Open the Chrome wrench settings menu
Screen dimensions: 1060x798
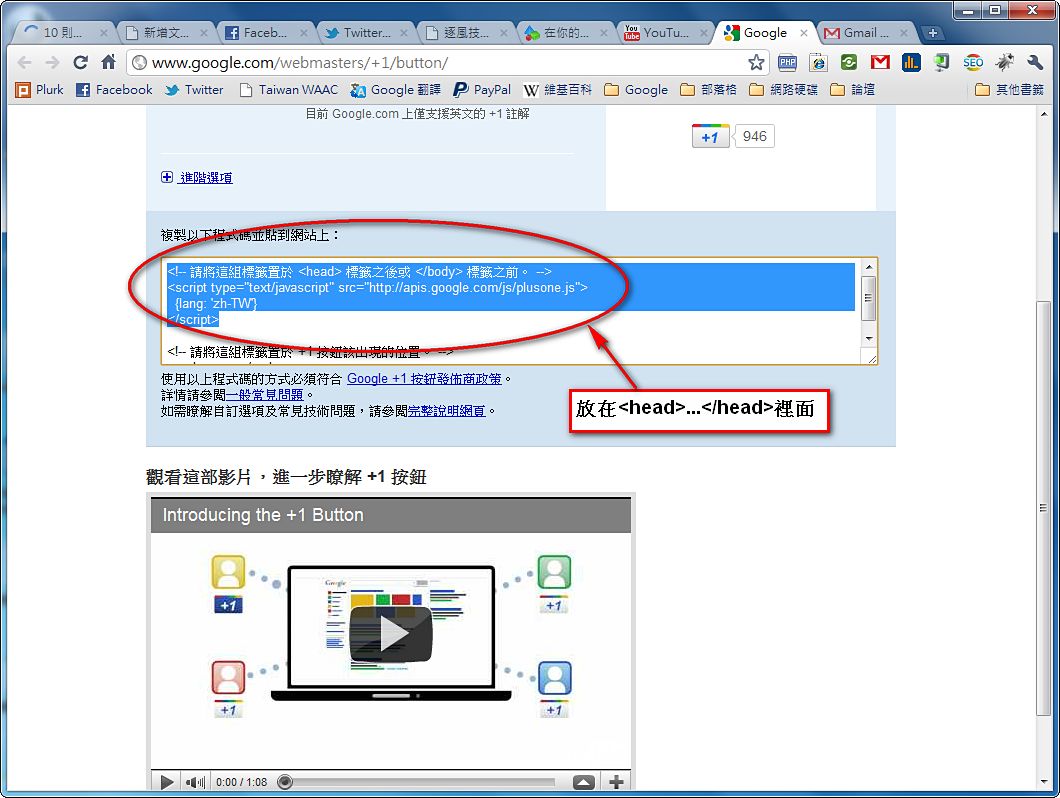click(x=1034, y=63)
